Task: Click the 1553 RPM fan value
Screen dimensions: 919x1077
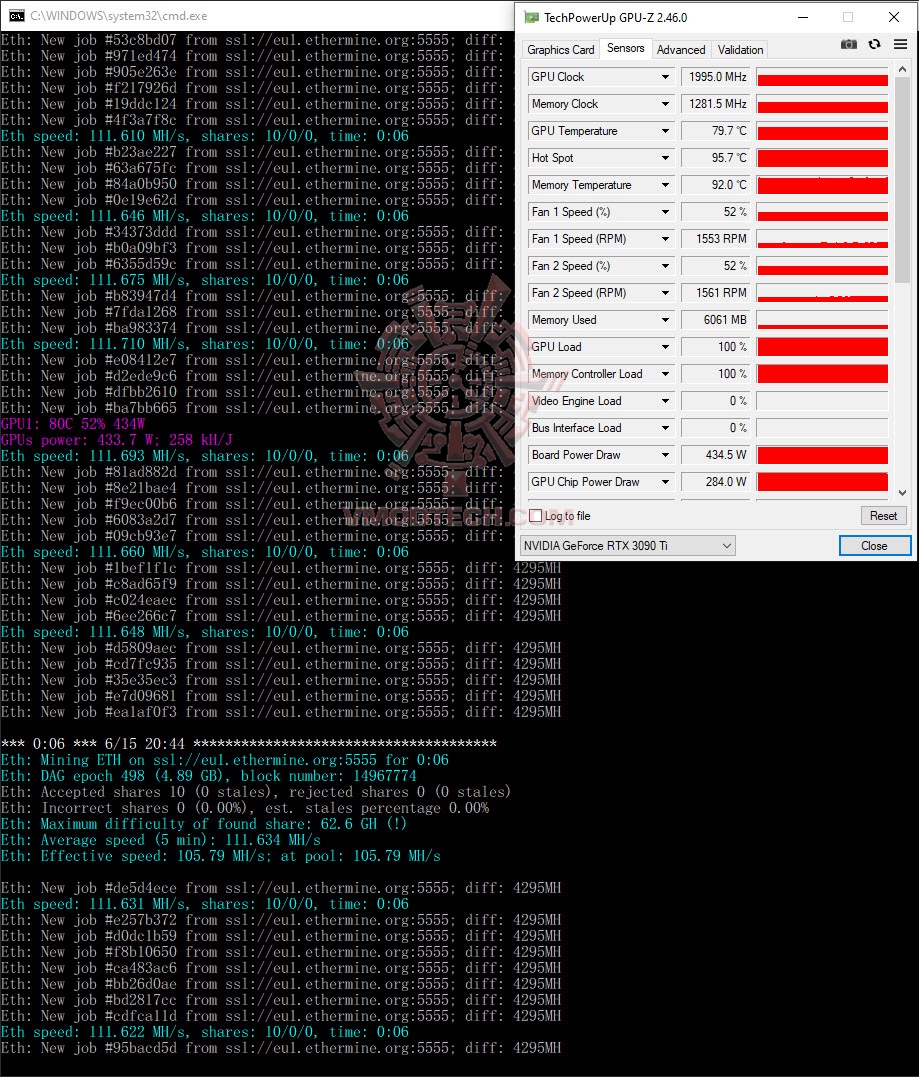Action: pos(715,239)
